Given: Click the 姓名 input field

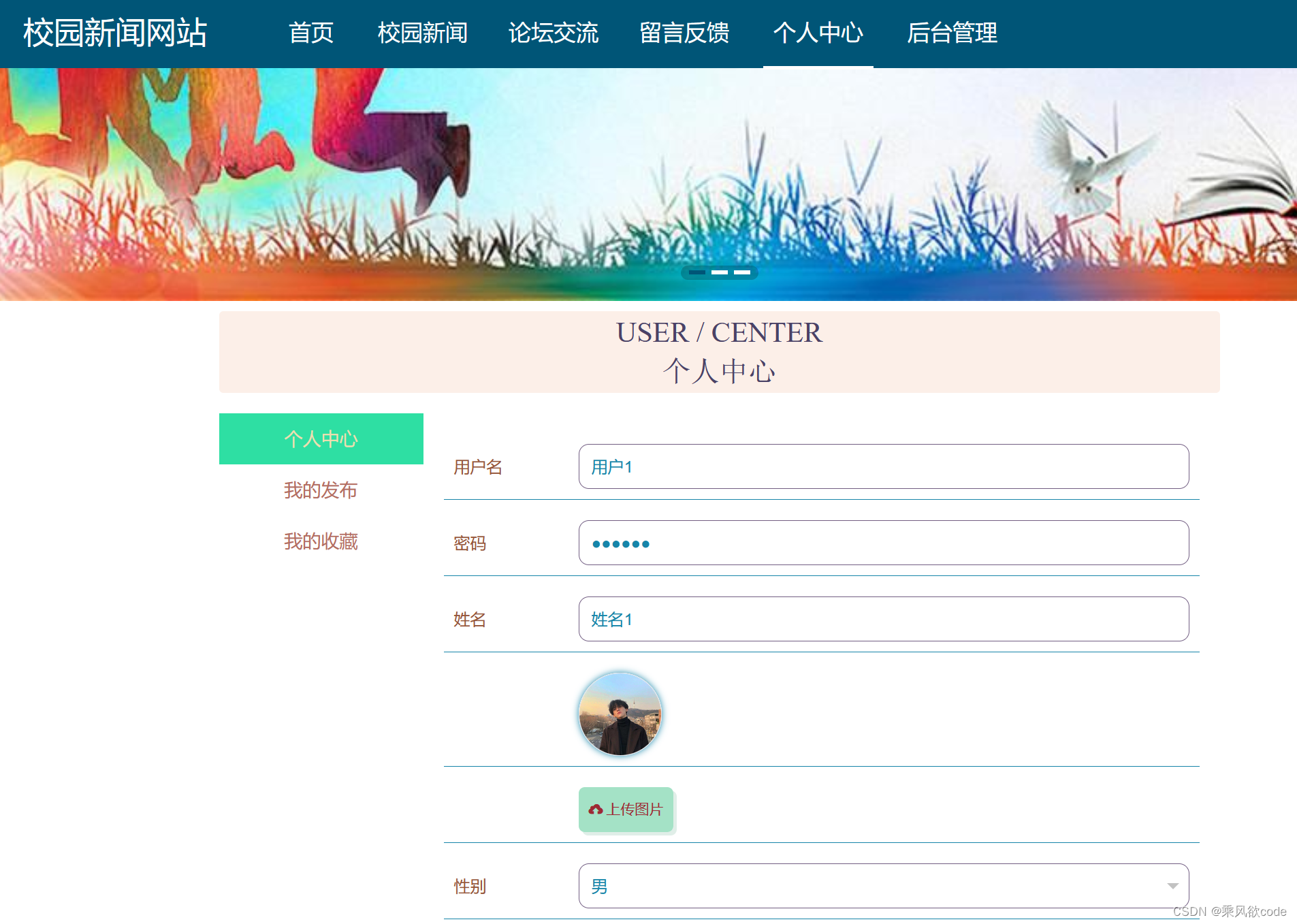Looking at the screenshot, I should 883,619.
